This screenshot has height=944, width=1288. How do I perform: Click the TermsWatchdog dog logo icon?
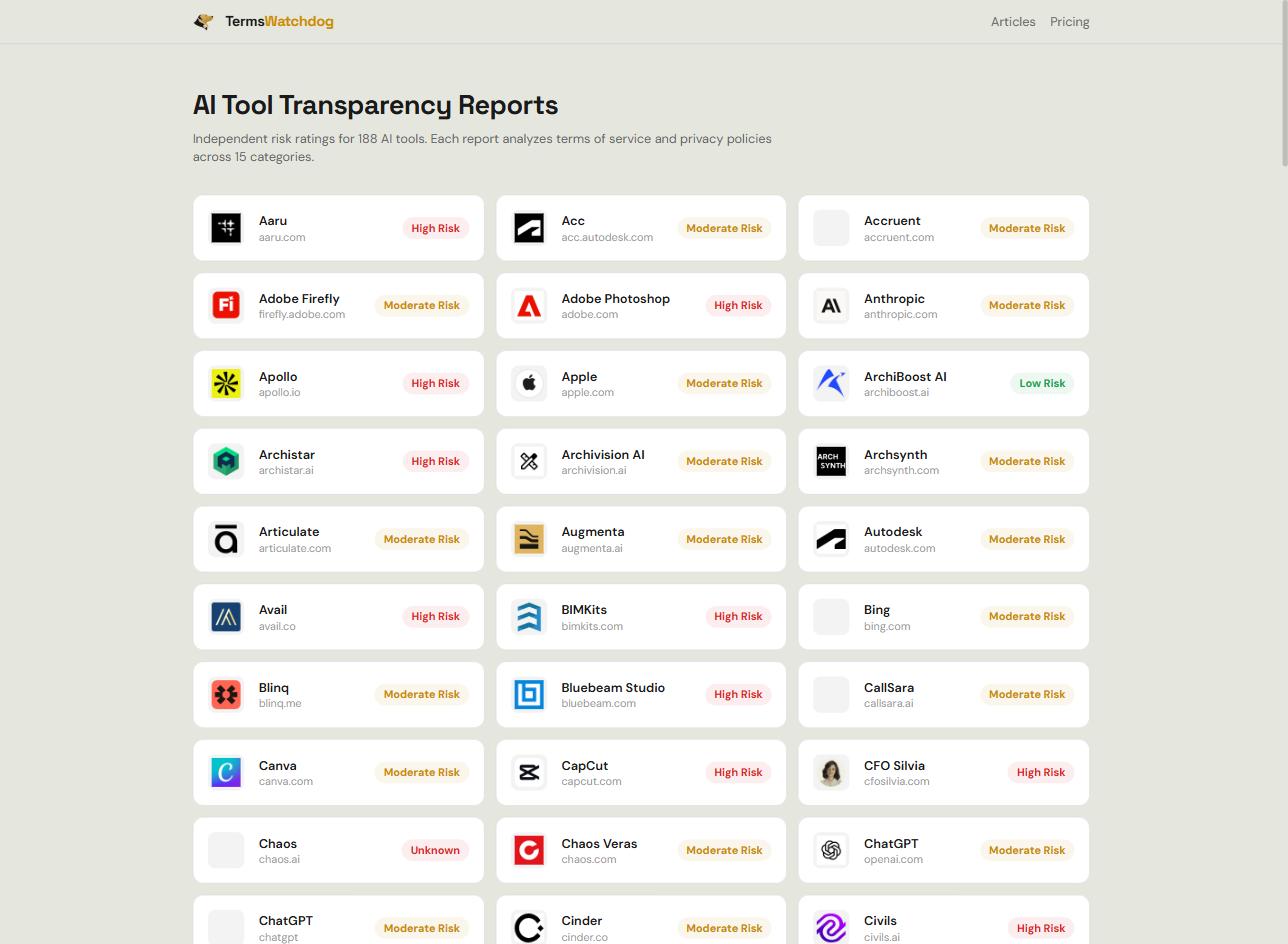click(x=204, y=21)
